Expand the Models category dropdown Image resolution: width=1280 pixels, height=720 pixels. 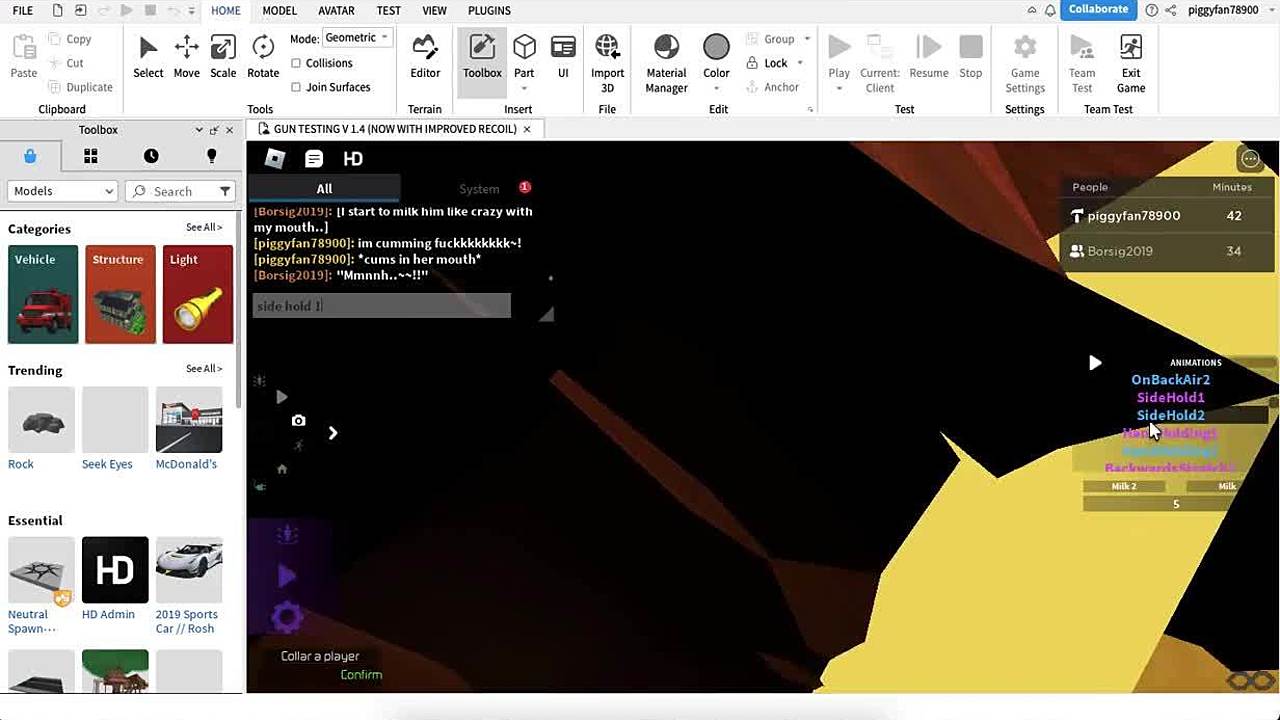click(x=63, y=191)
